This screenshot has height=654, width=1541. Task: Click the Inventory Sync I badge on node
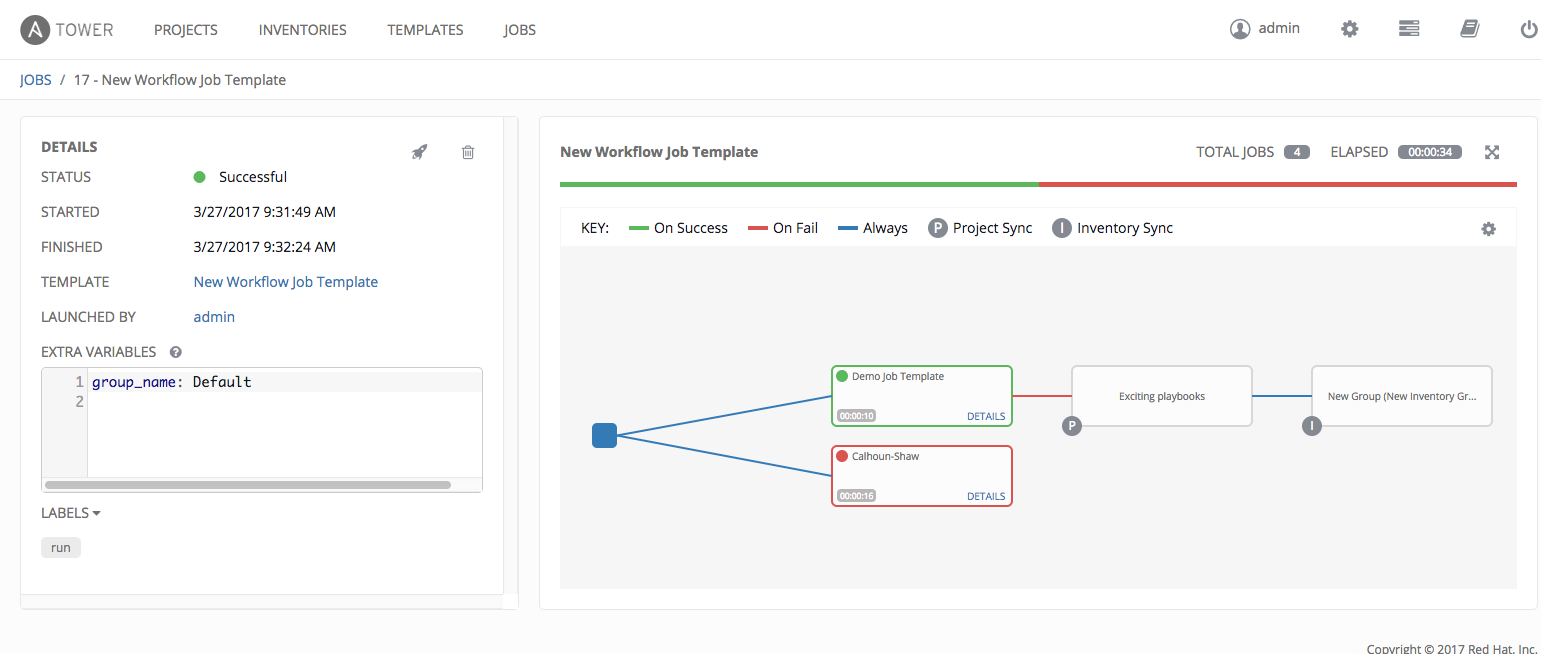pyautogui.click(x=1312, y=426)
